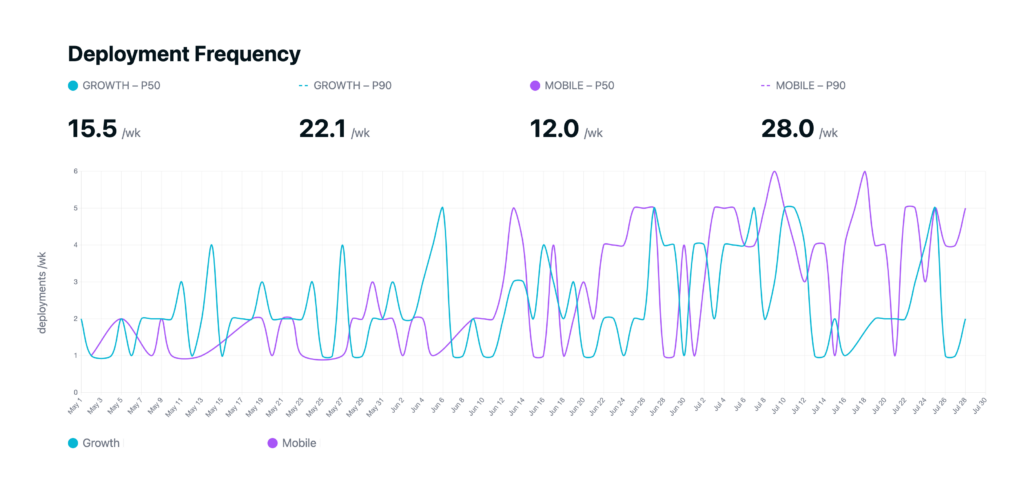Click the Jul 2 x-axis label
The height and width of the screenshot is (491, 1024).
pos(699,405)
